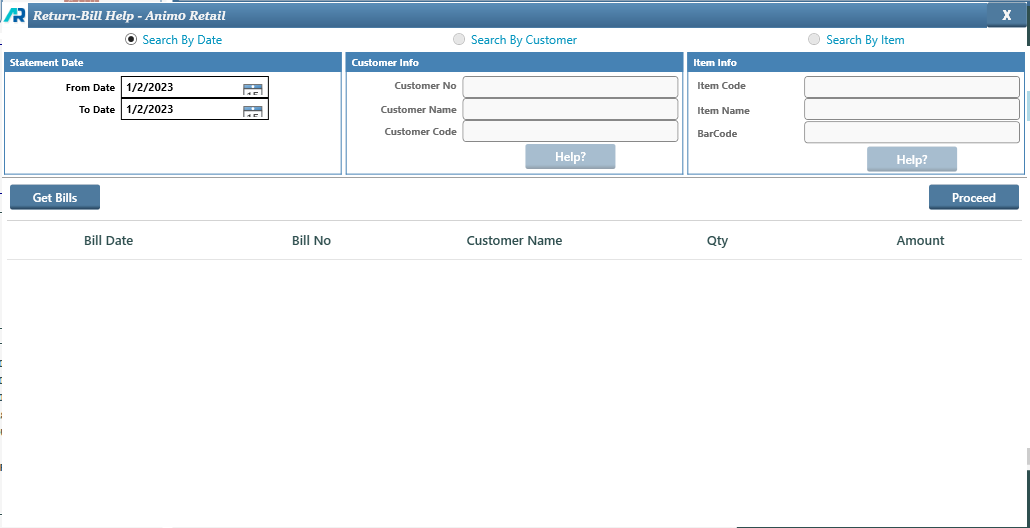Click the Item Code input box
The width and height of the screenshot is (1030, 528).
(912, 87)
